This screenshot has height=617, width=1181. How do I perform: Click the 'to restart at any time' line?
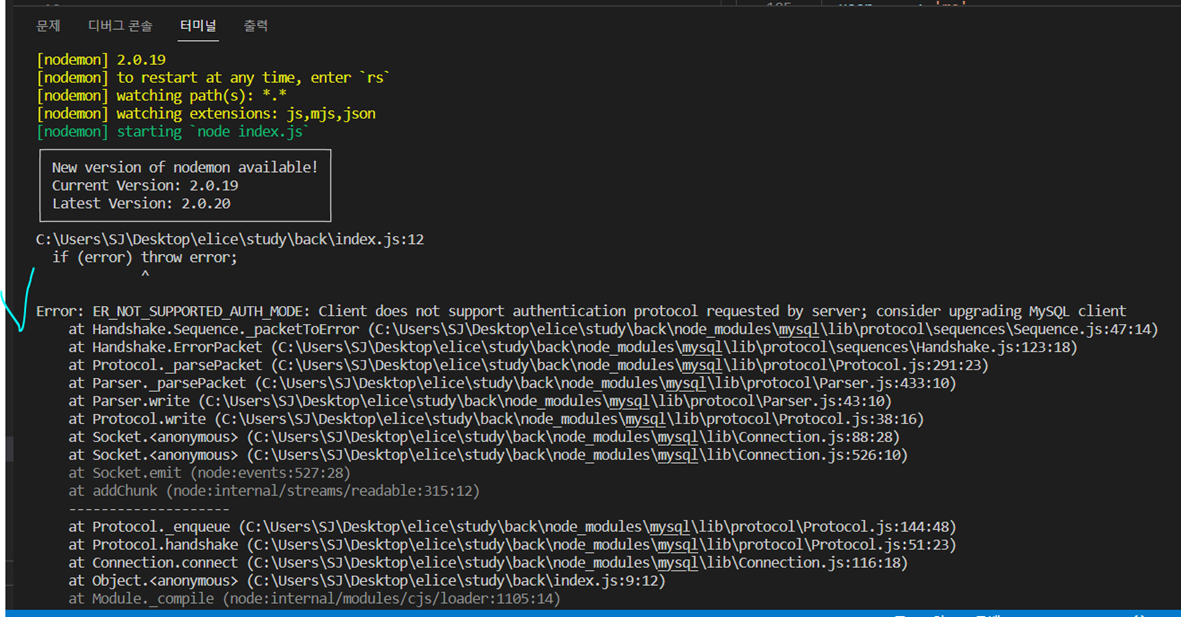(x=213, y=78)
